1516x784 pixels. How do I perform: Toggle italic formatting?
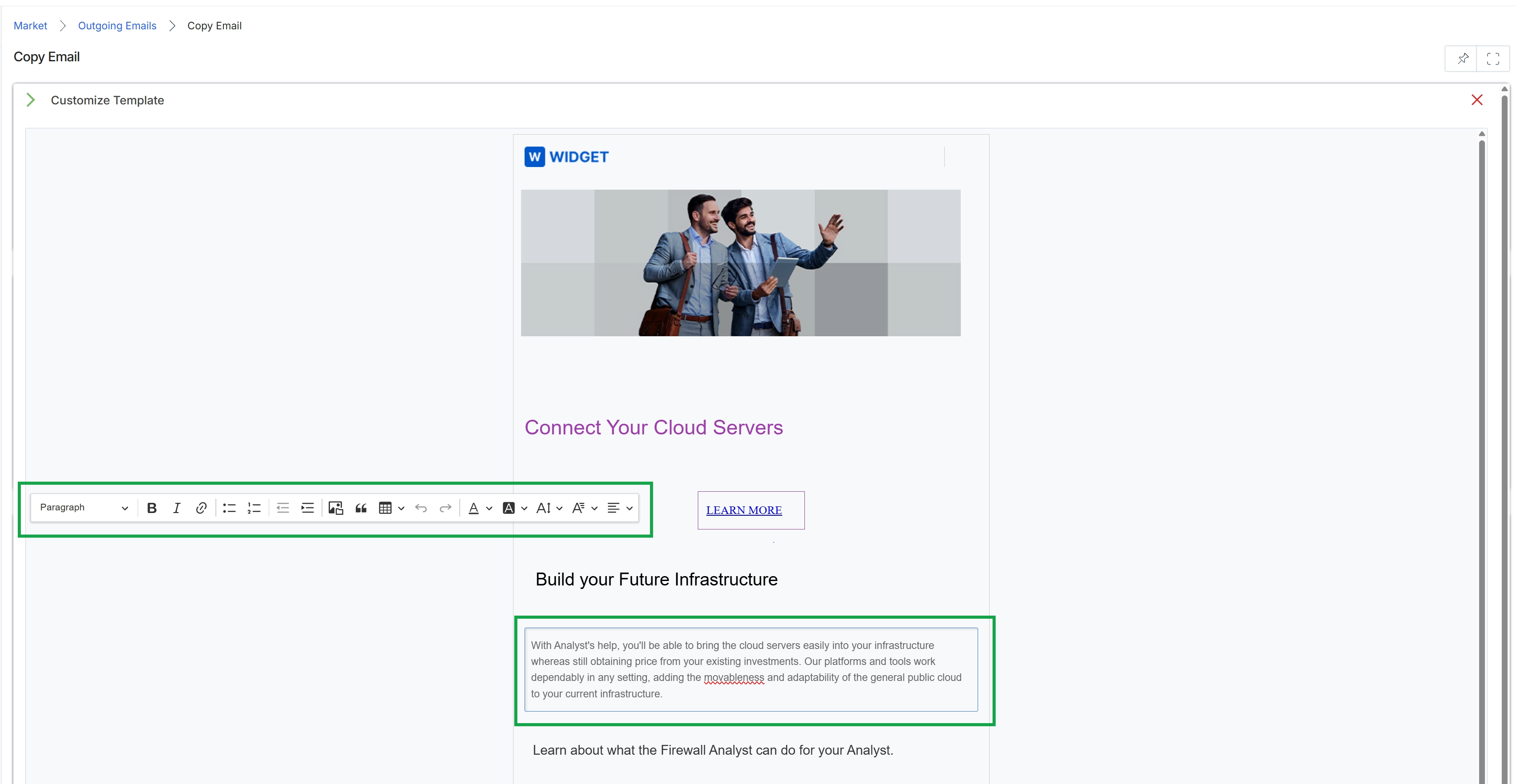(176, 508)
